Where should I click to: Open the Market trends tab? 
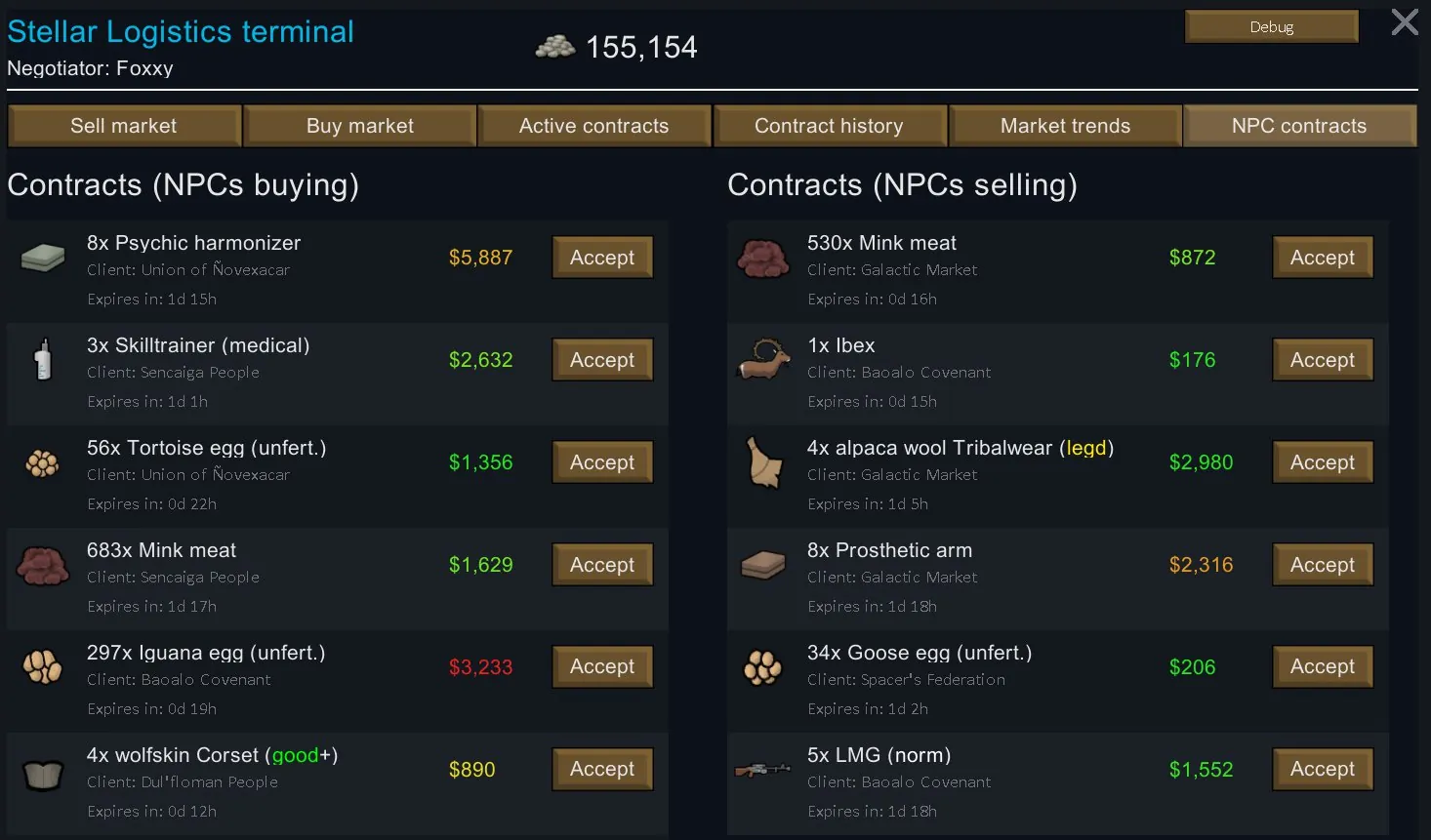point(1065,126)
